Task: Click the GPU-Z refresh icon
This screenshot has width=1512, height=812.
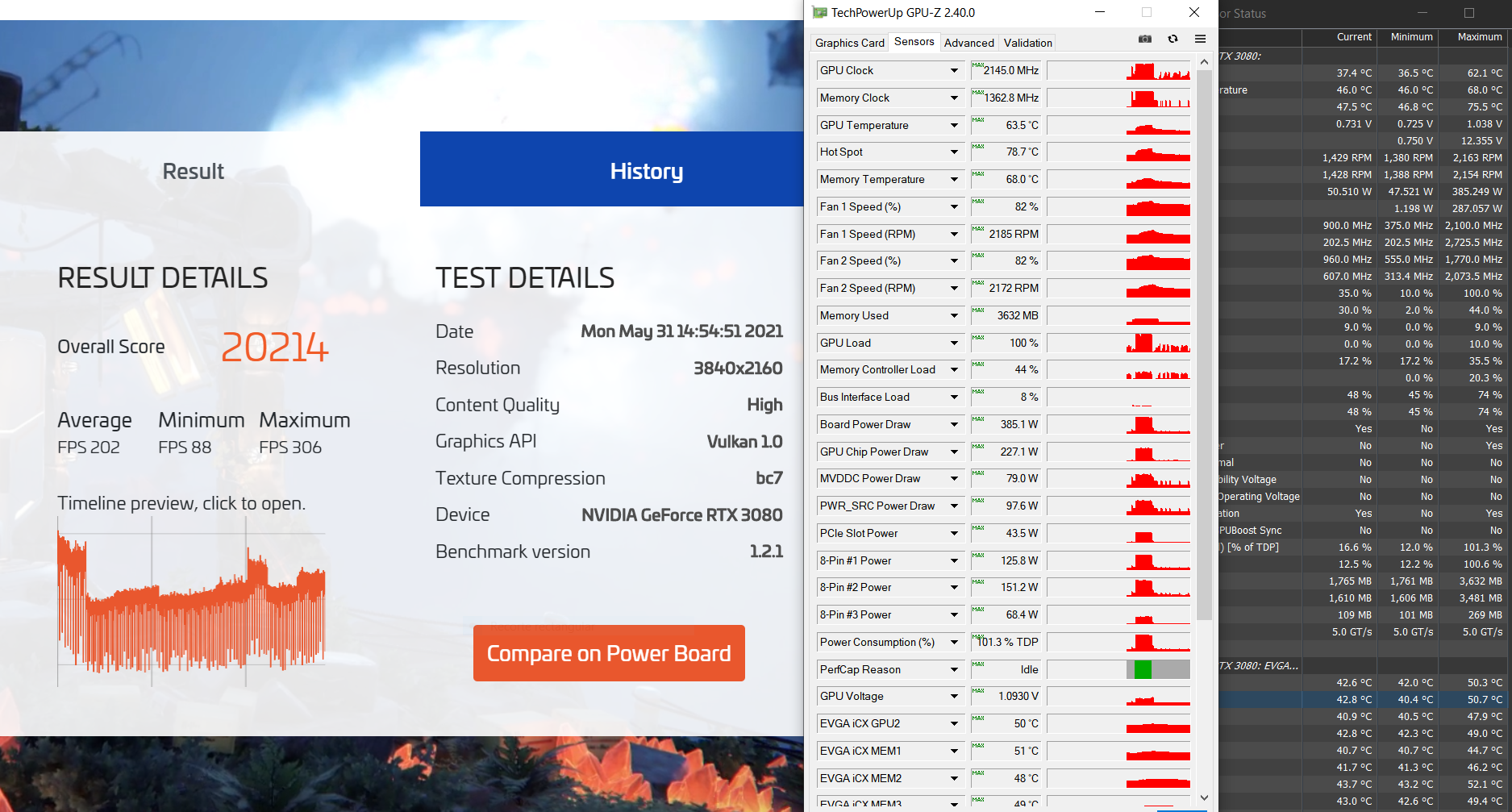Action: click(1173, 39)
